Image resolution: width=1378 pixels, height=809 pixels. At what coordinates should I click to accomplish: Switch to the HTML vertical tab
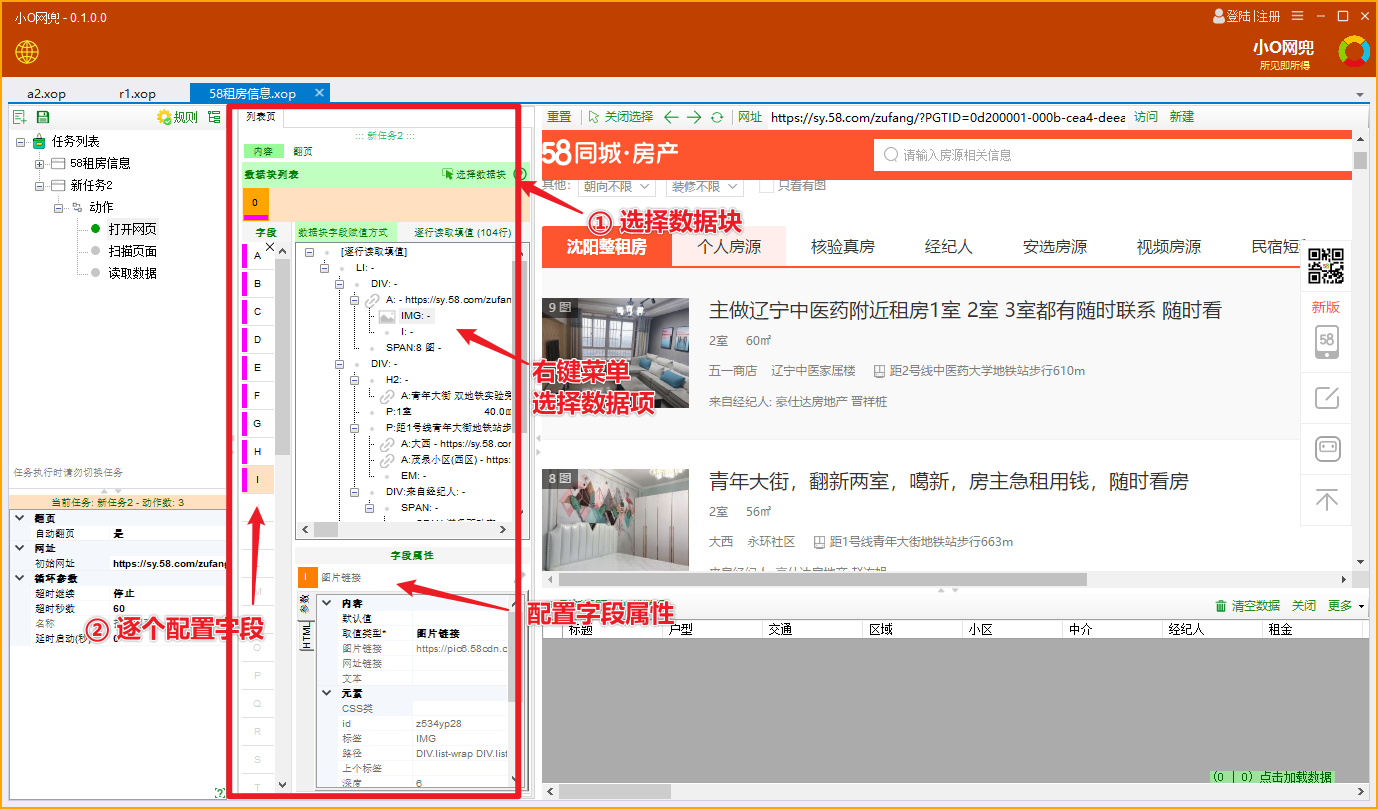(306, 636)
